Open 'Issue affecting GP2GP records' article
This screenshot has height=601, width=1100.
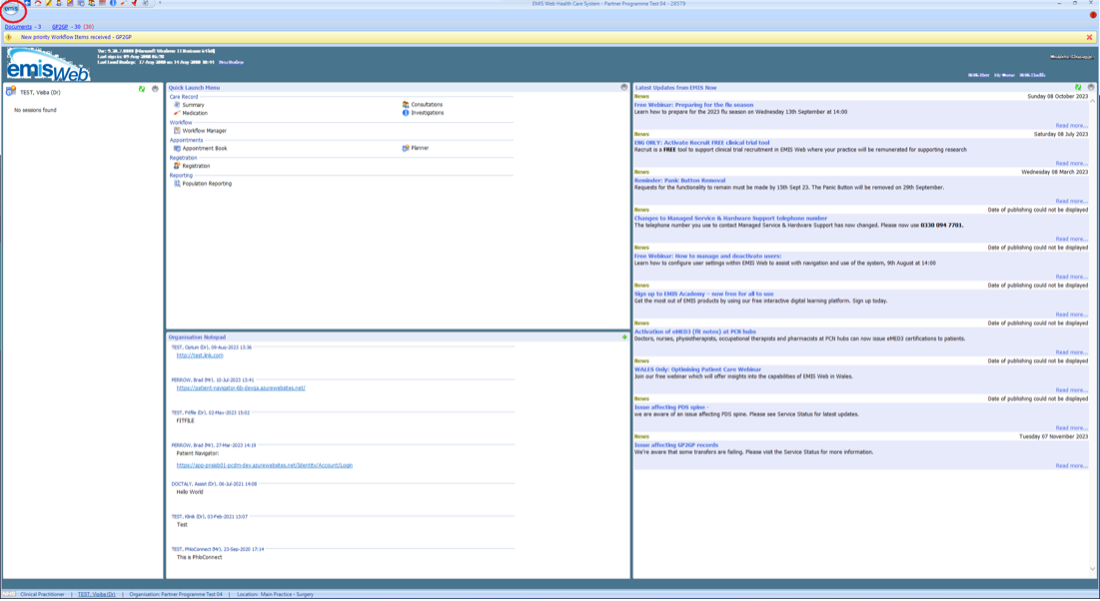pos(676,445)
